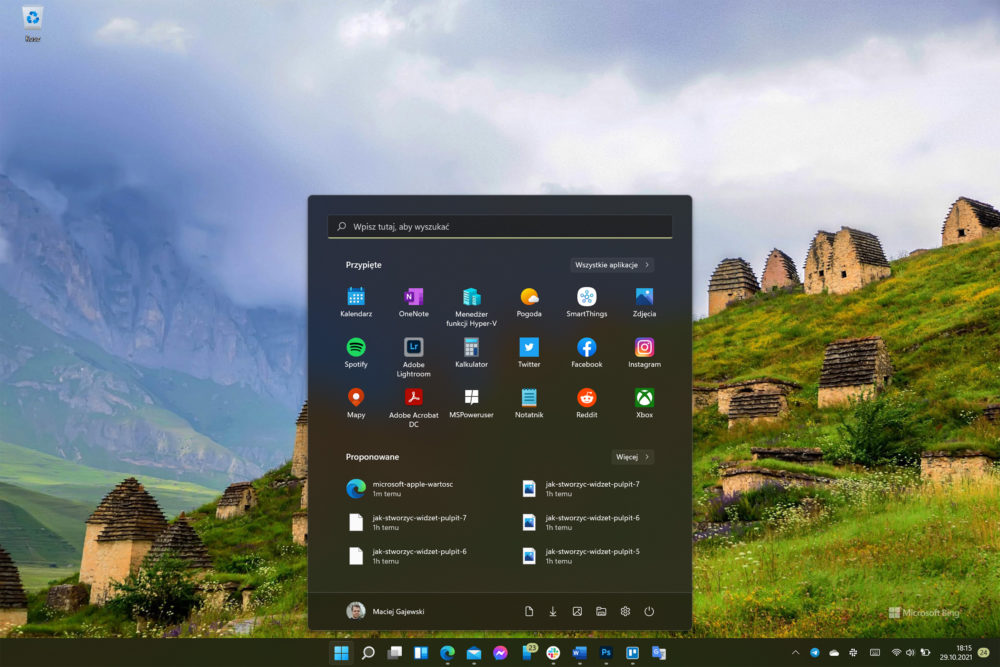The image size is (1000, 667).
Task: Open Trello from the taskbar
Action: (x=632, y=652)
